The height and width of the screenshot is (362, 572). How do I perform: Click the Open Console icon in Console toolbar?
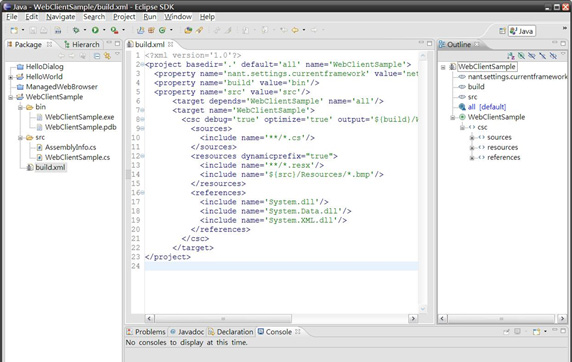tap(536, 332)
